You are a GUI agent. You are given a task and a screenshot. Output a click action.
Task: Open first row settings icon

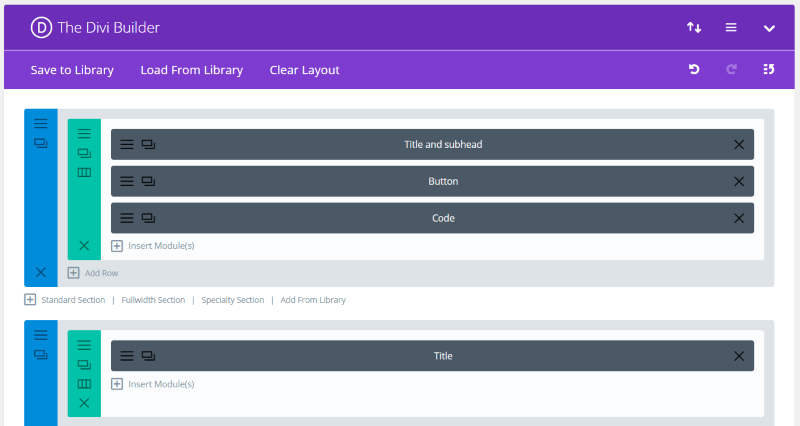click(x=84, y=134)
